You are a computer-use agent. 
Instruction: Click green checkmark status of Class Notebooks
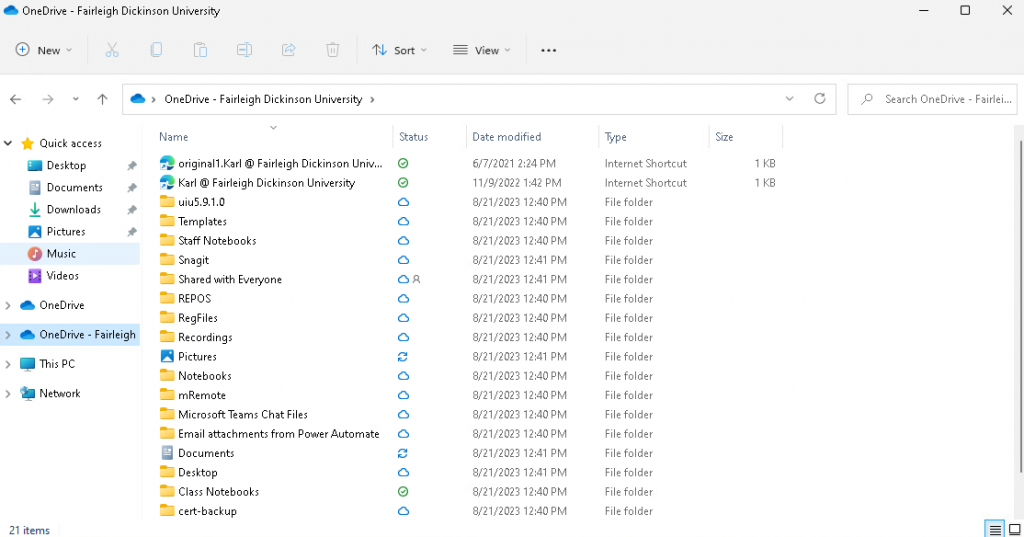click(403, 492)
